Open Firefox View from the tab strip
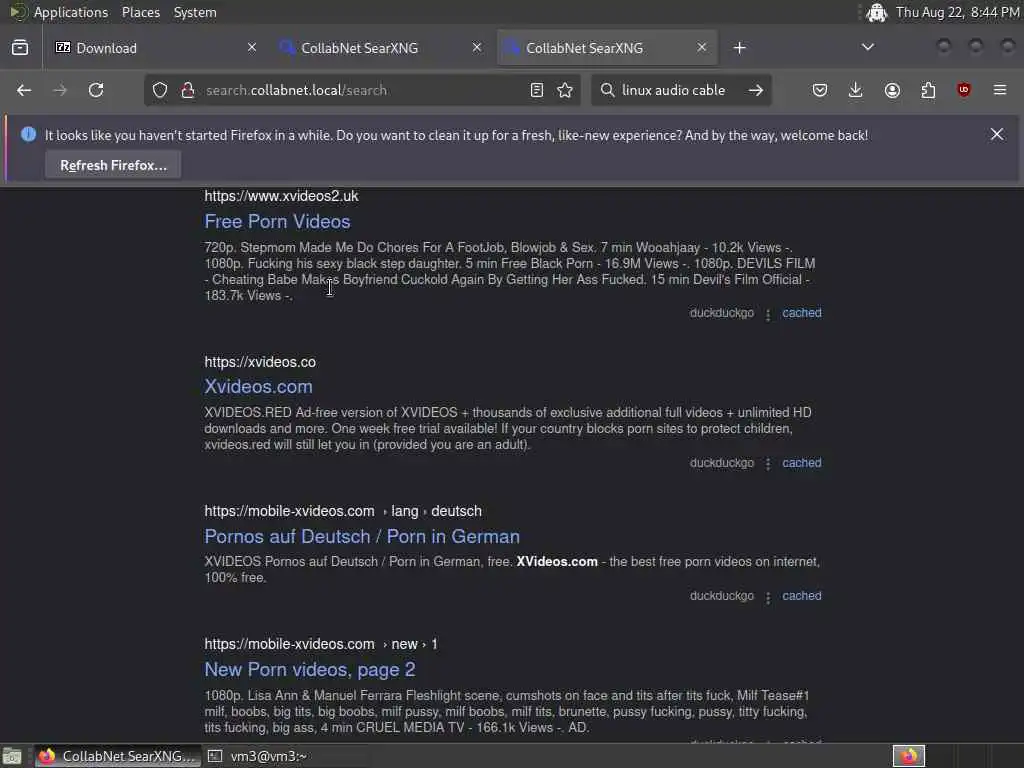Image resolution: width=1024 pixels, height=768 pixels. pos(20,48)
